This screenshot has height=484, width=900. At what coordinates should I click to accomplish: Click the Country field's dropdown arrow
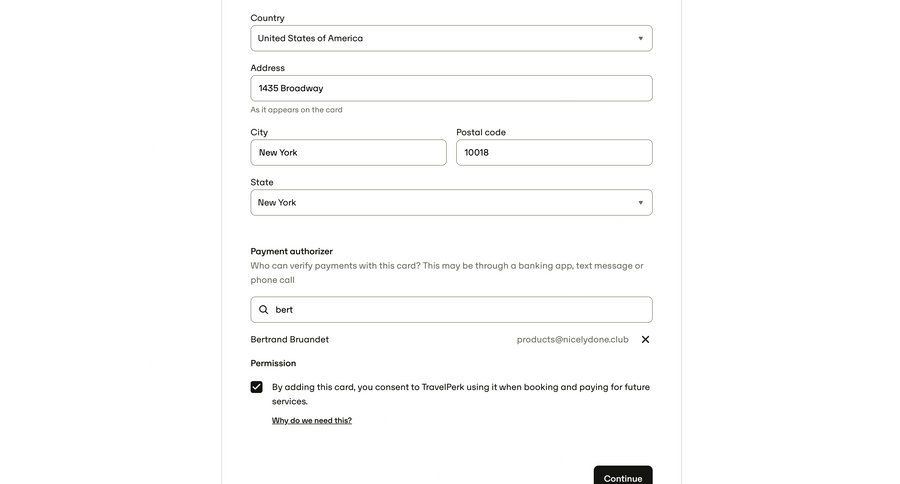(x=641, y=38)
